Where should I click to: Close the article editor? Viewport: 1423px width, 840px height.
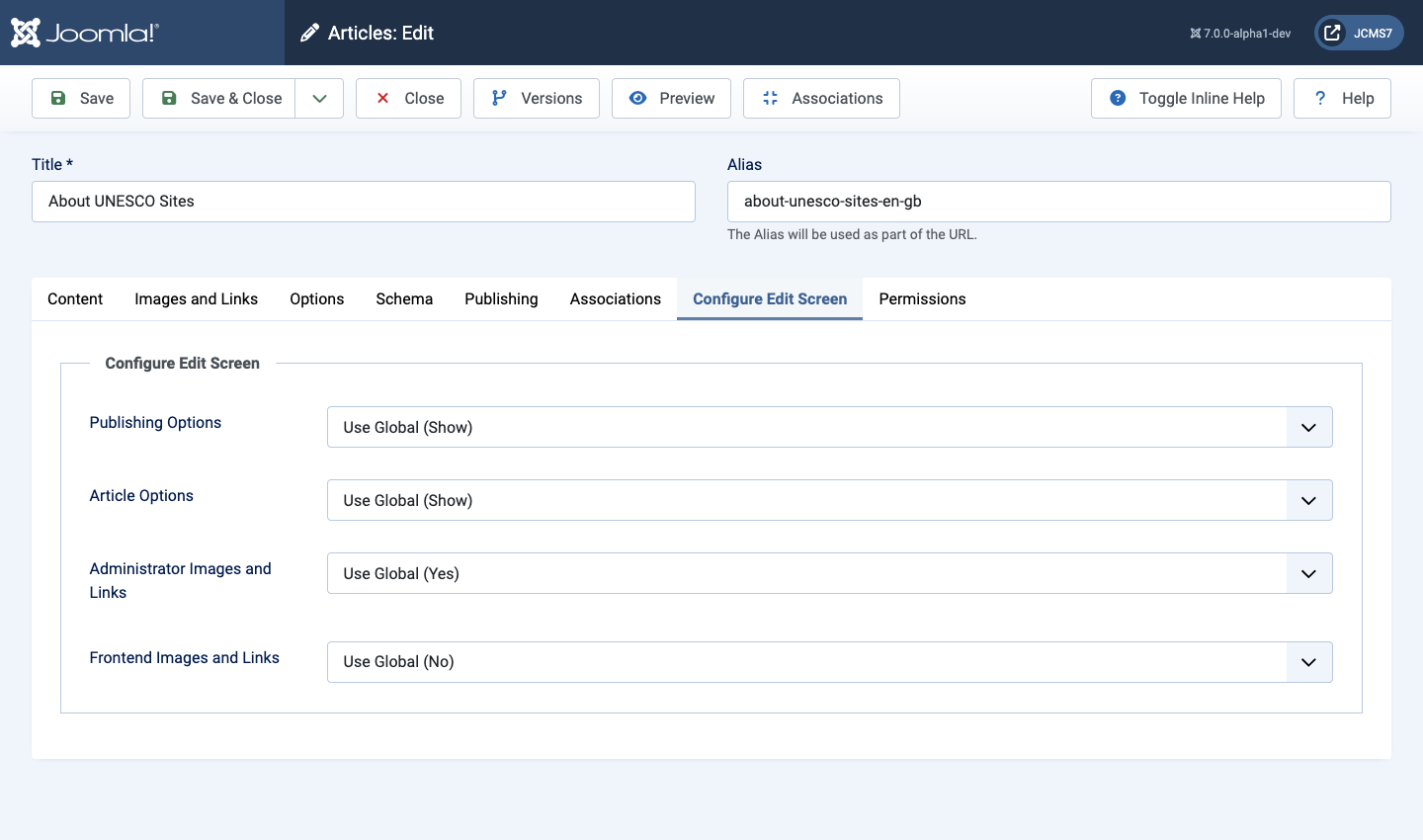[x=408, y=98]
